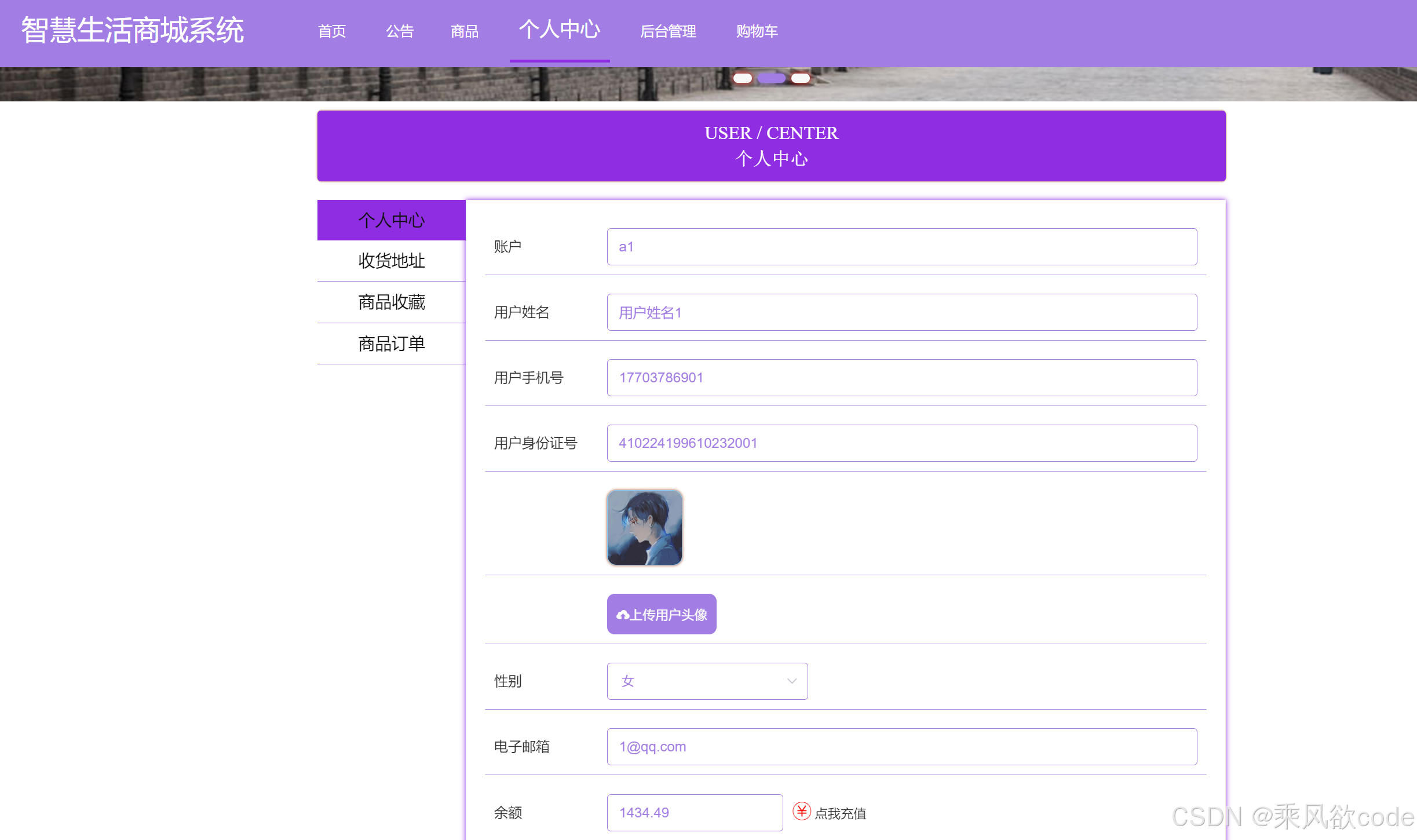Open 购物车 in the navigation bar
This screenshot has height=840, width=1417.
point(757,31)
